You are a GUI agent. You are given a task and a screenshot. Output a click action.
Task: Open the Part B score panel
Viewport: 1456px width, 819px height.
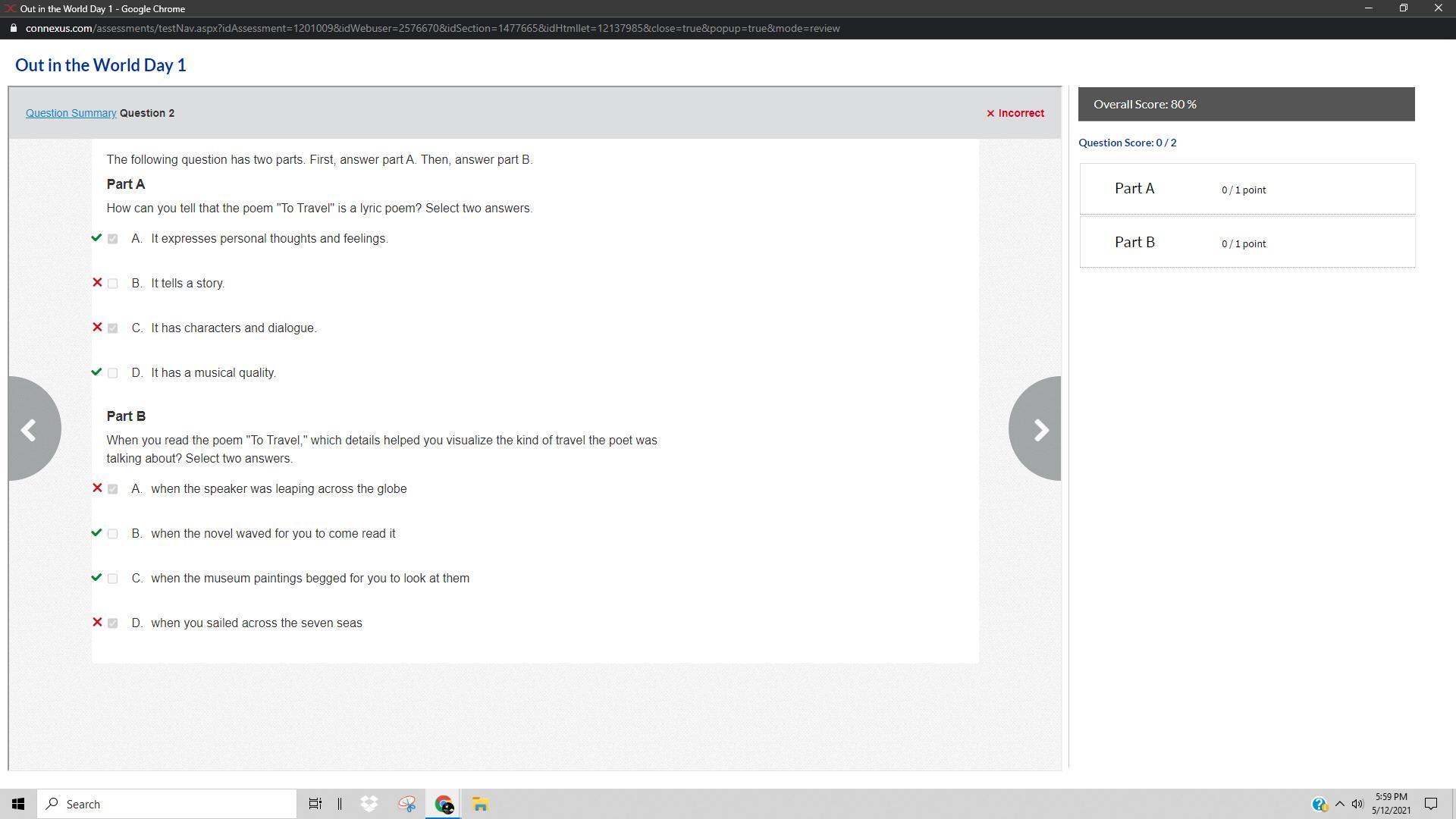pos(1247,243)
